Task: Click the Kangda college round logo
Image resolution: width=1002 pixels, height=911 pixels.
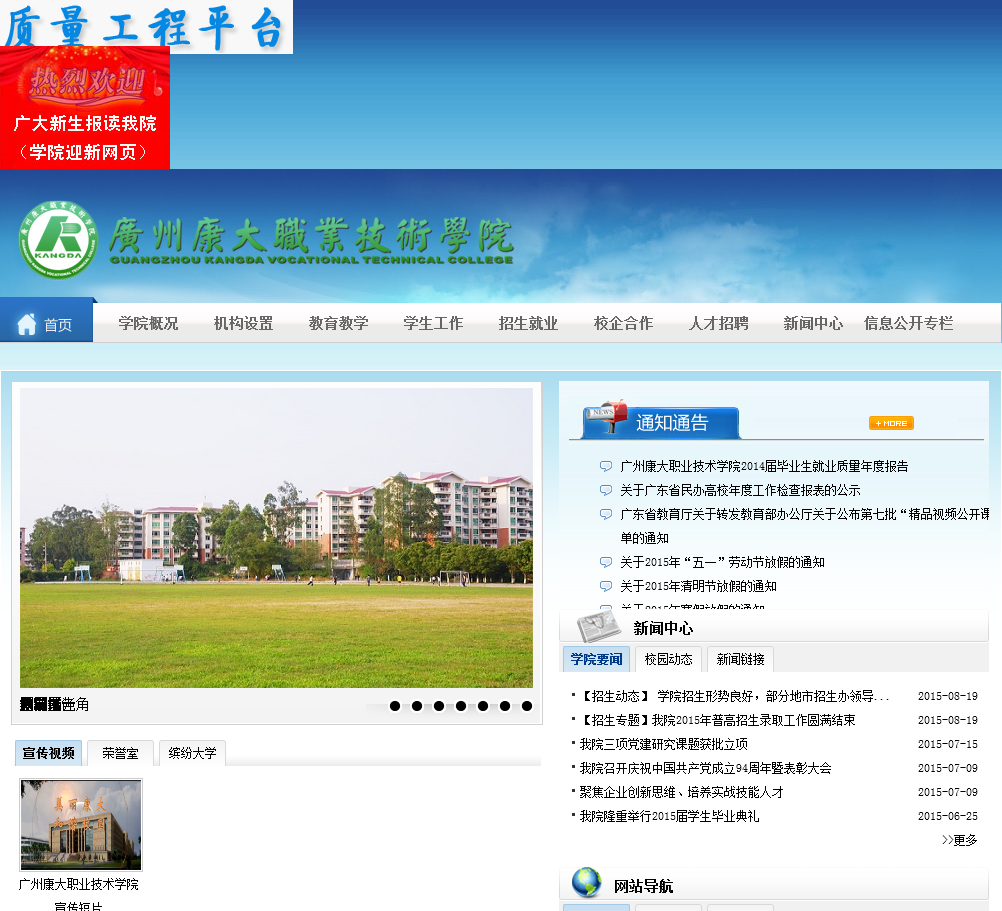Action: click(x=58, y=240)
